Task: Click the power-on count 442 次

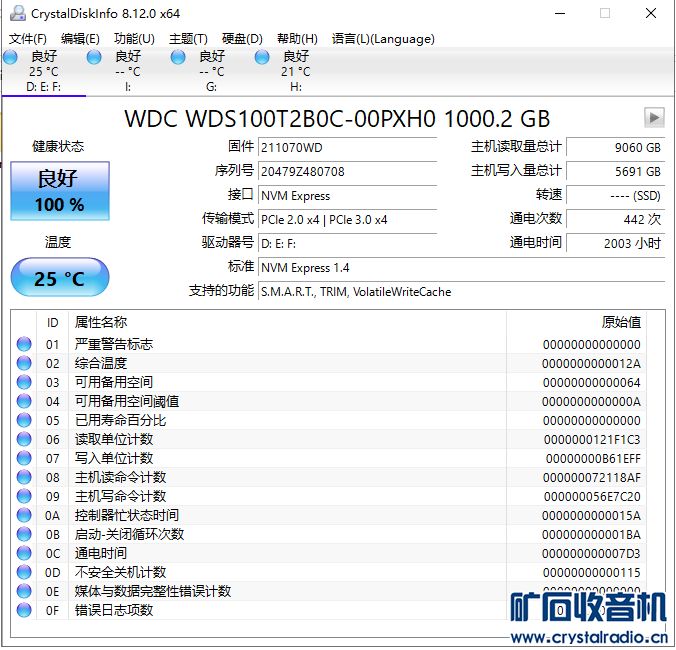Action: click(x=616, y=220)
